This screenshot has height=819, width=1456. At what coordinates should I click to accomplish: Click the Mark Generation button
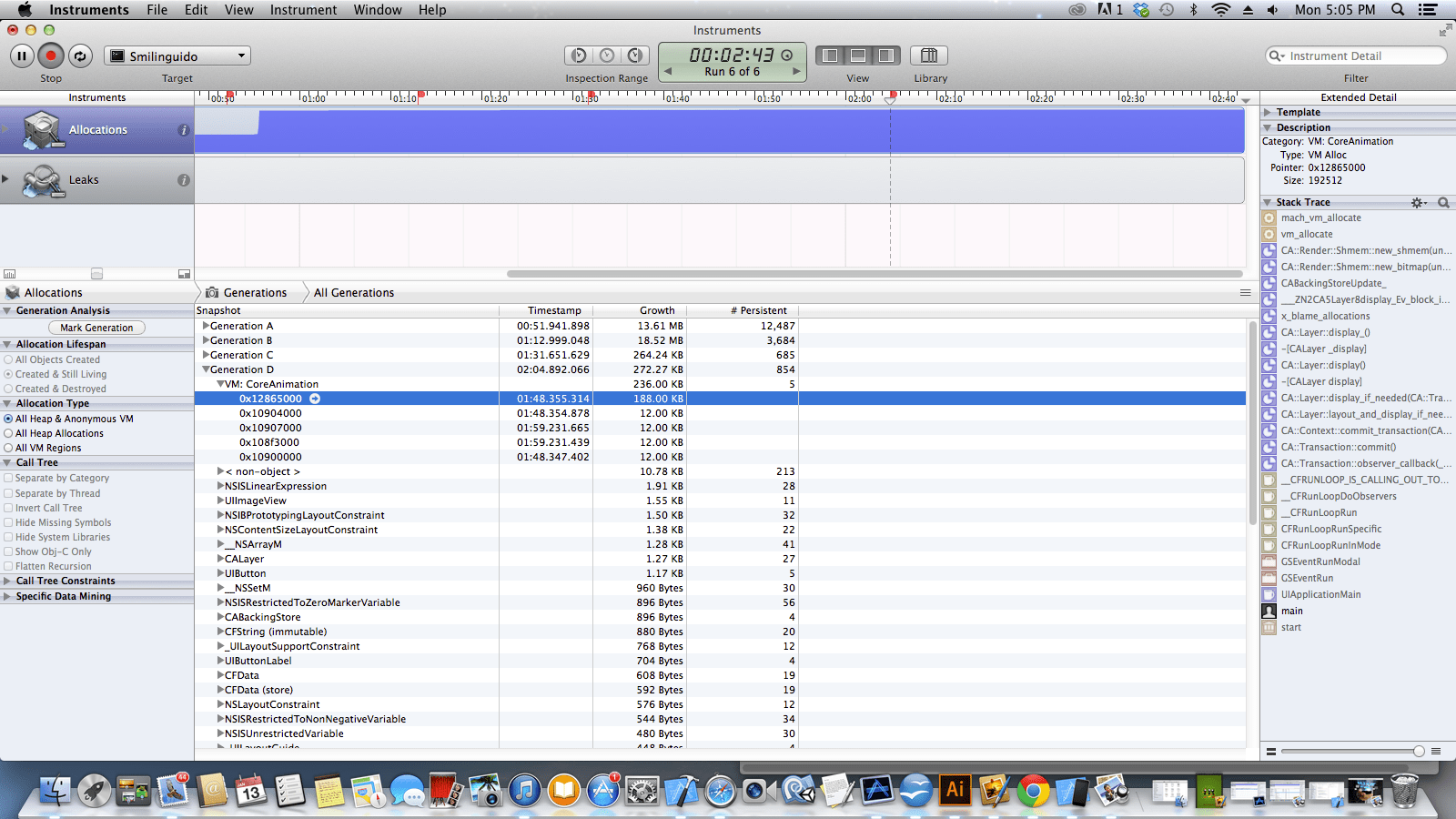[96, 328]
